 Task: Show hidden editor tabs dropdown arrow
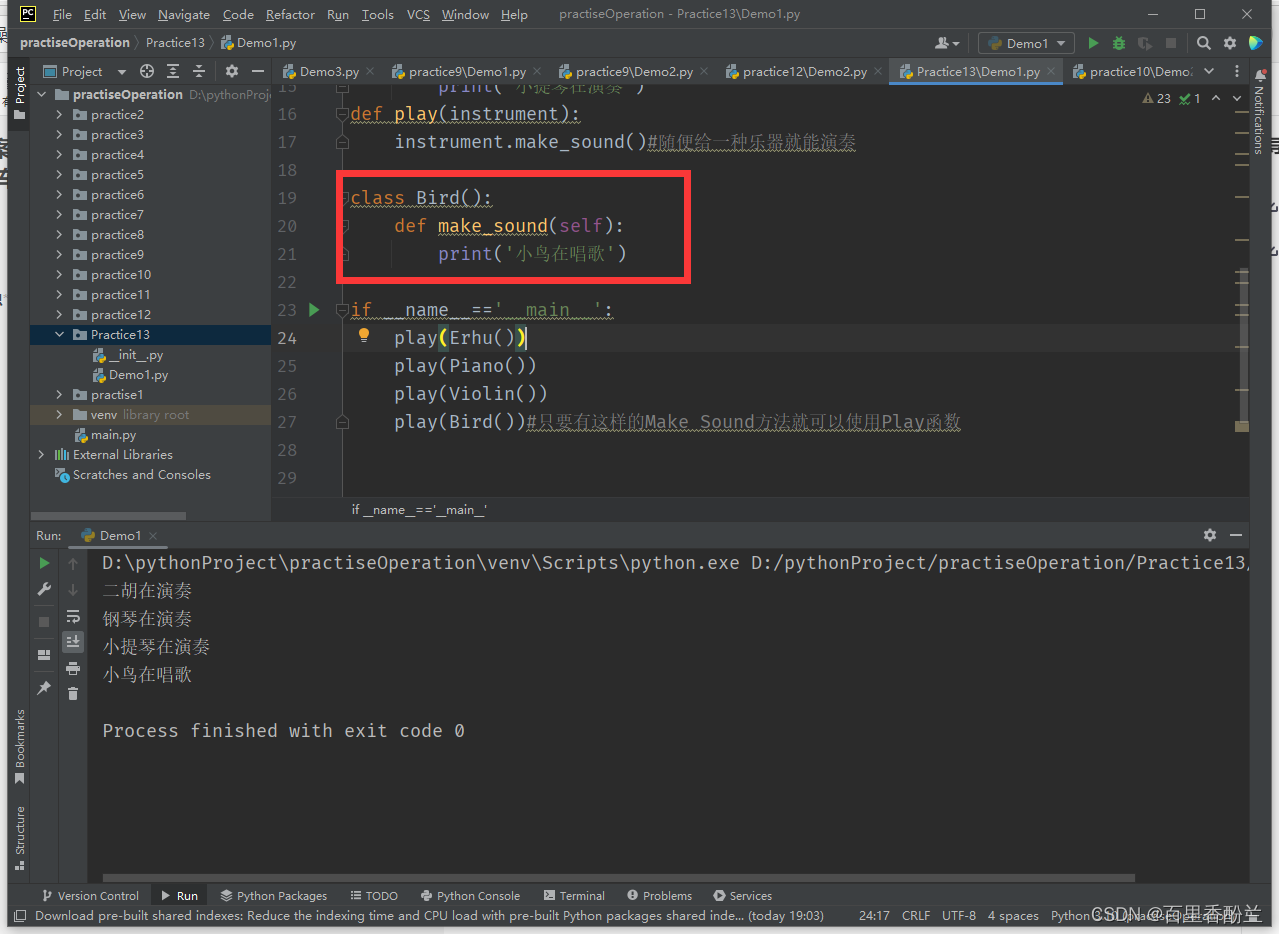[1209, 71]
